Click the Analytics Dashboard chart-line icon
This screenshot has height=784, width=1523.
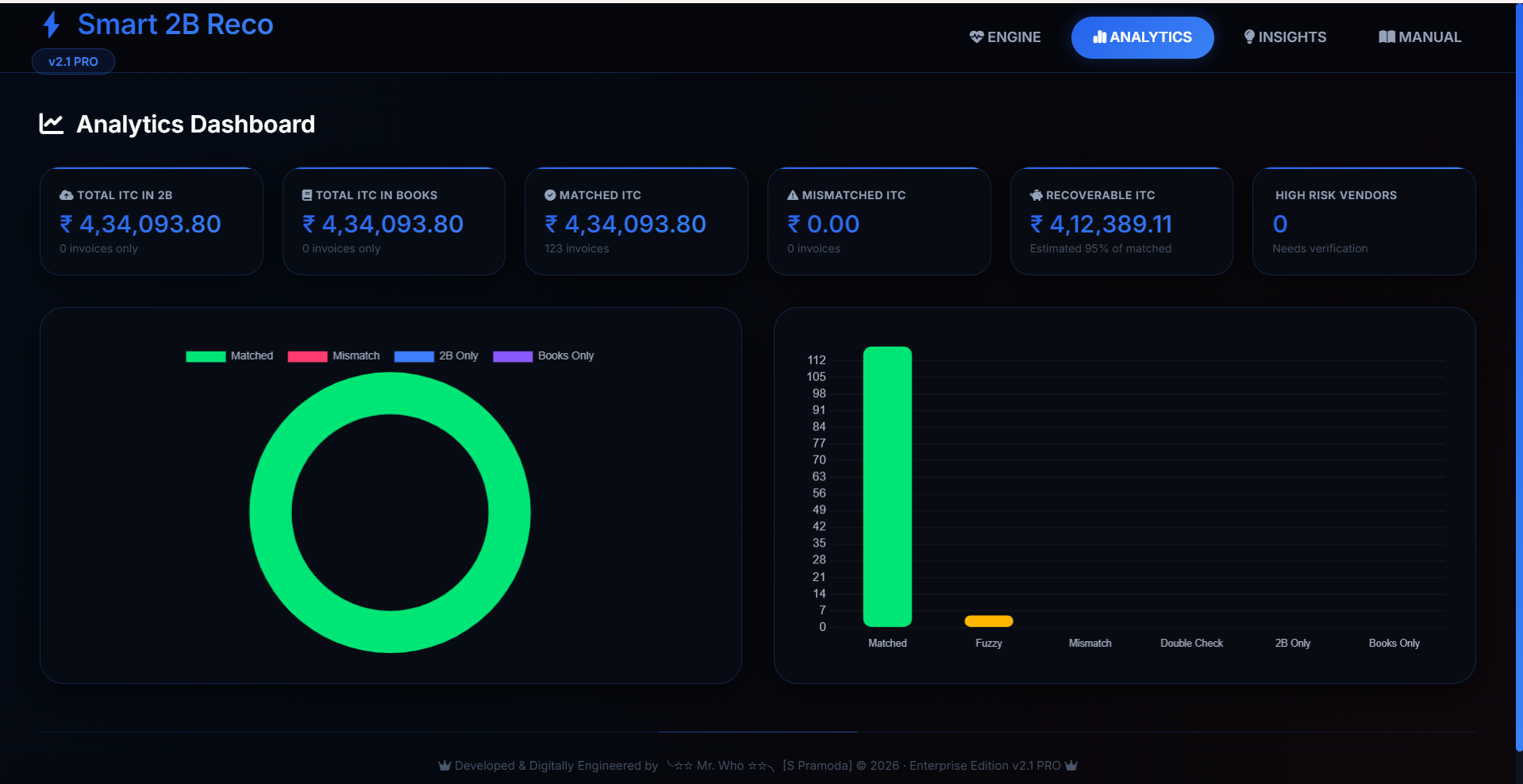52,124
